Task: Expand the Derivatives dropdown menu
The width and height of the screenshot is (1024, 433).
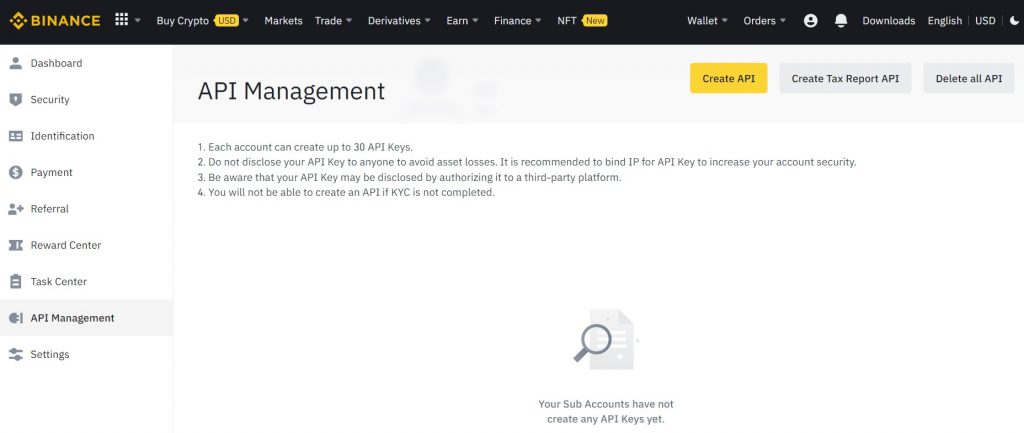Action: point(399,21)
